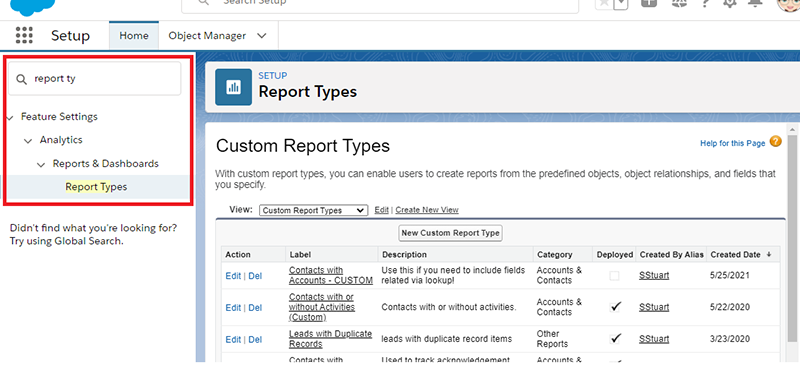The width and height of the screenshot is (800, 373).
Task: Click the Description column header
Action: pos(404,255)
